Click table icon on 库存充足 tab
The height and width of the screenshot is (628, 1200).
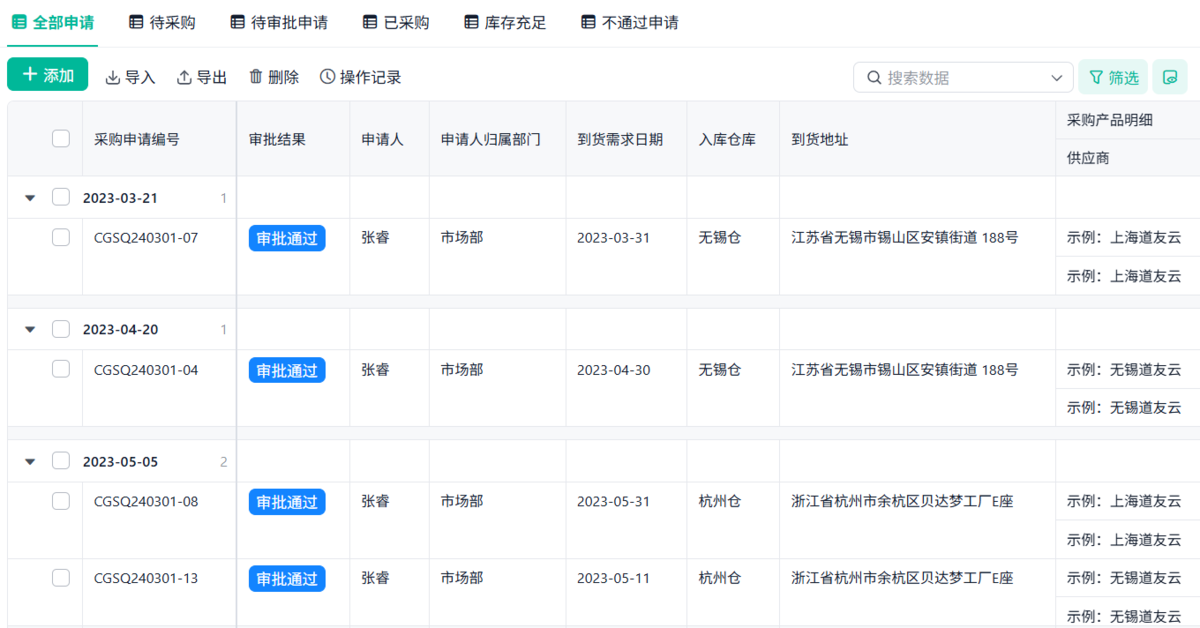click(x=472, y=22)
